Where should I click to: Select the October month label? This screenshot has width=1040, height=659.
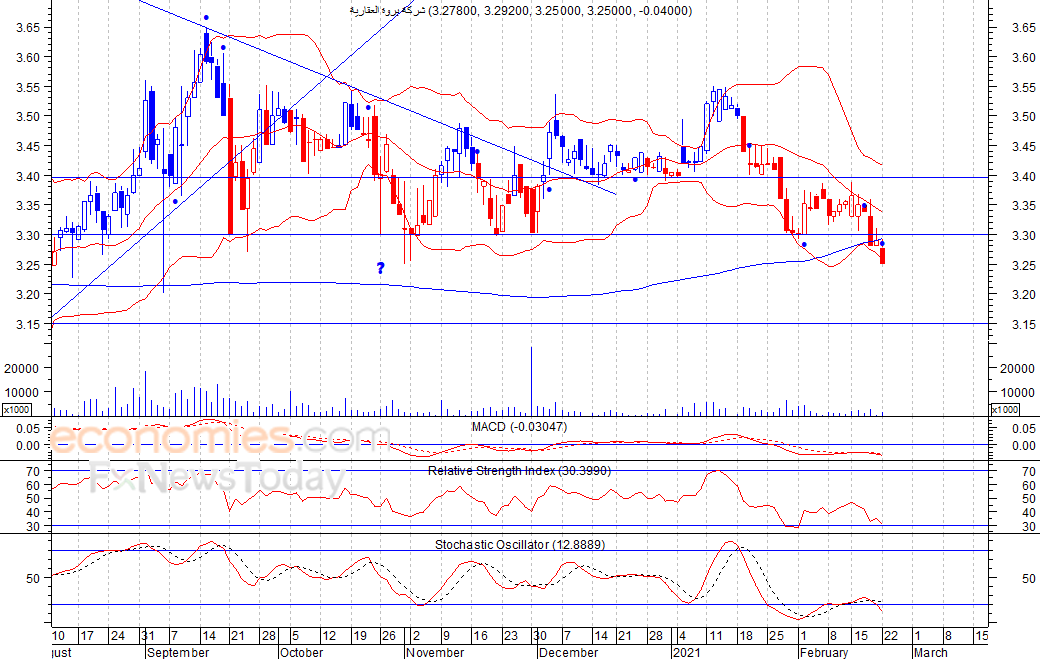click(301, 652)
